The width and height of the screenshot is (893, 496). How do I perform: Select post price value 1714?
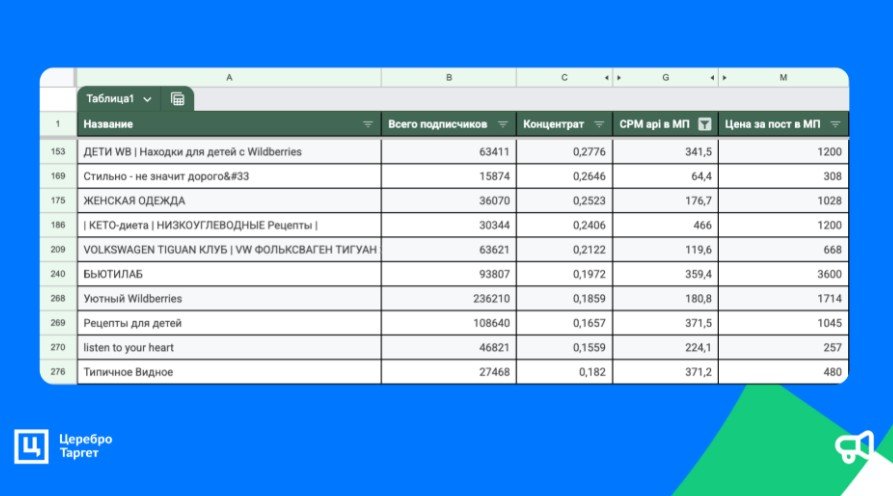783,298
